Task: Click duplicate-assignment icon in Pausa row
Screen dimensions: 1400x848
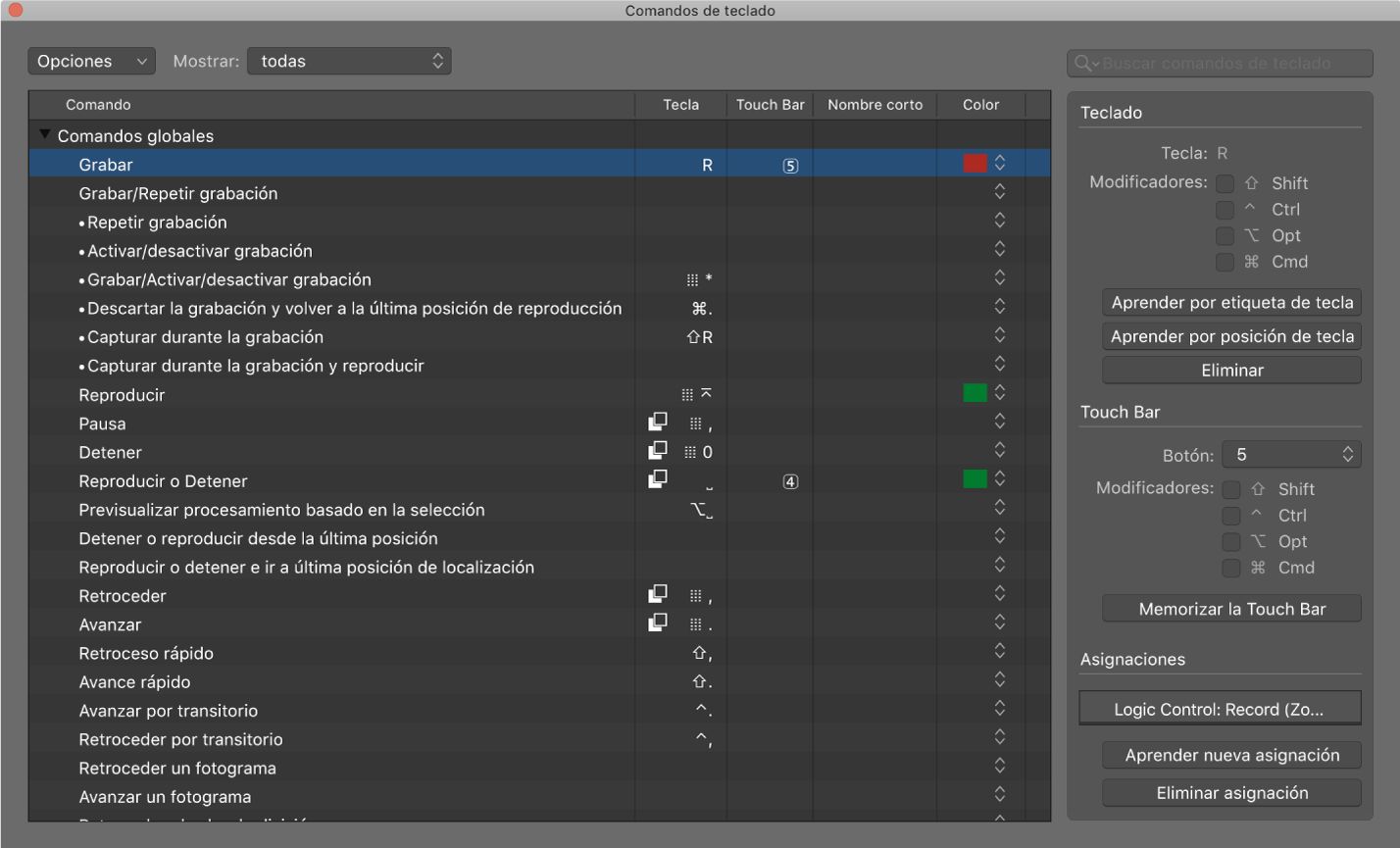Action: [658, 422]
